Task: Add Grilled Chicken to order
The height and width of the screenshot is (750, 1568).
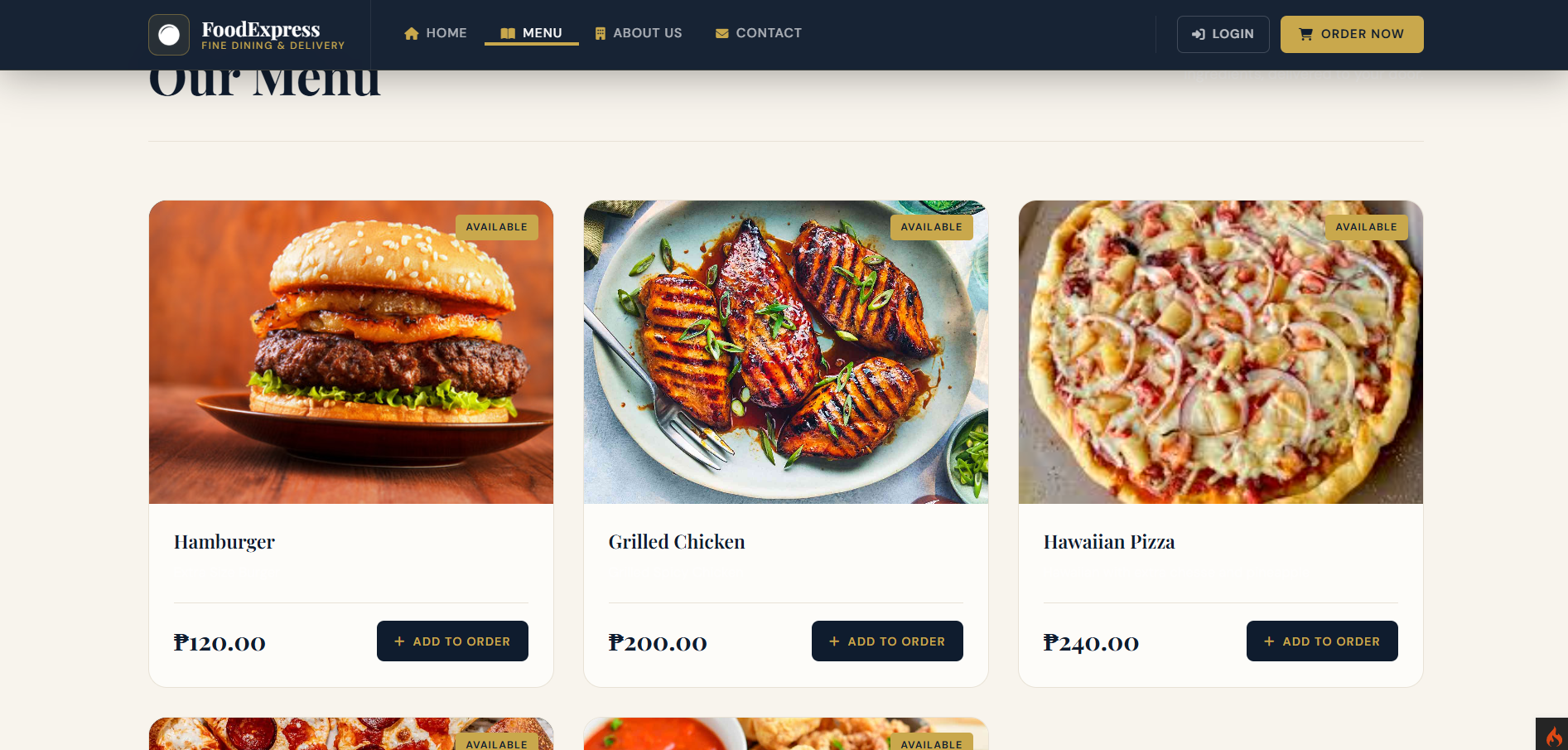Action: click(887, 641)
